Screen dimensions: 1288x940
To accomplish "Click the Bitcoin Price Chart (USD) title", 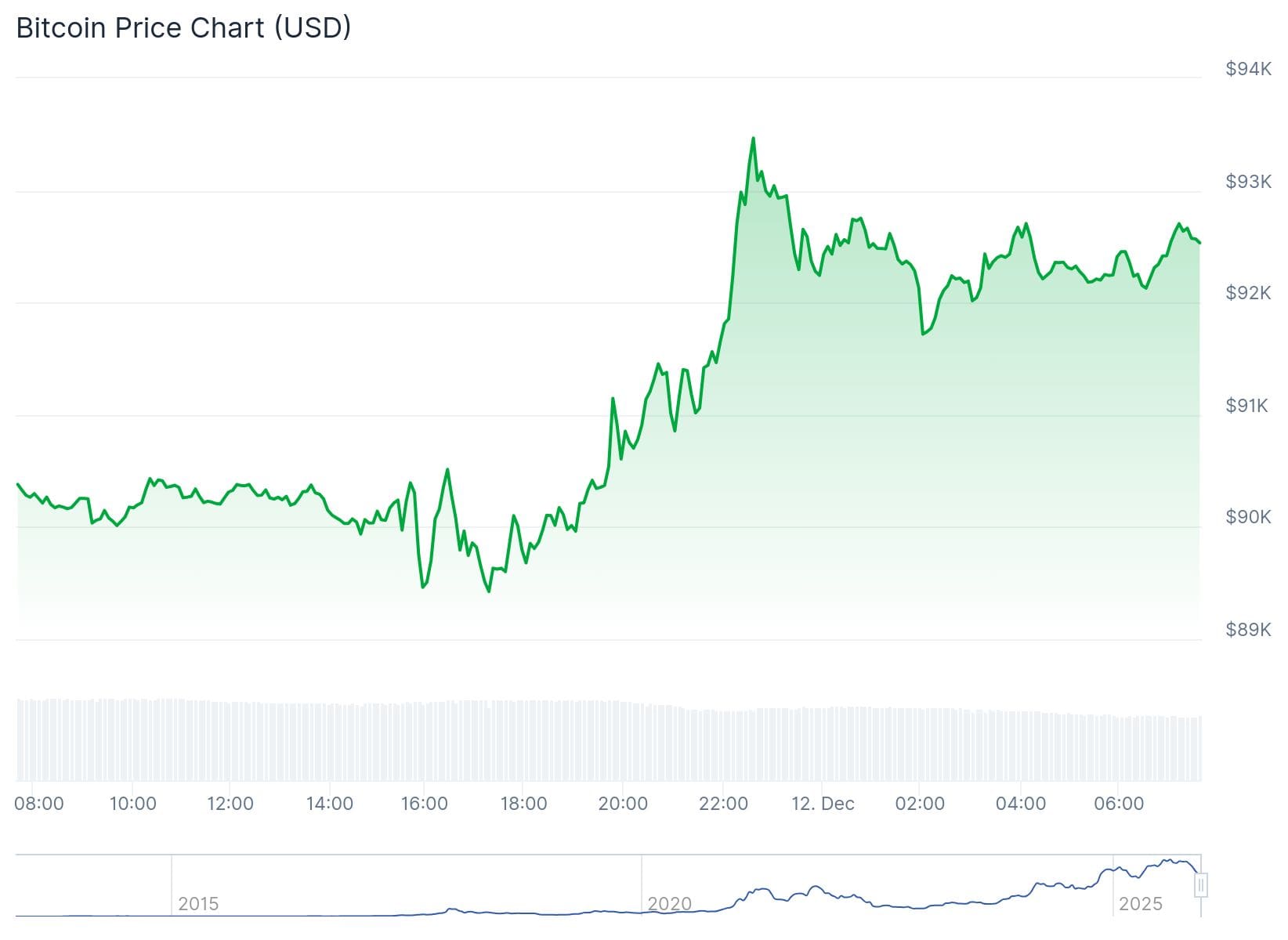I will [183, 28].
